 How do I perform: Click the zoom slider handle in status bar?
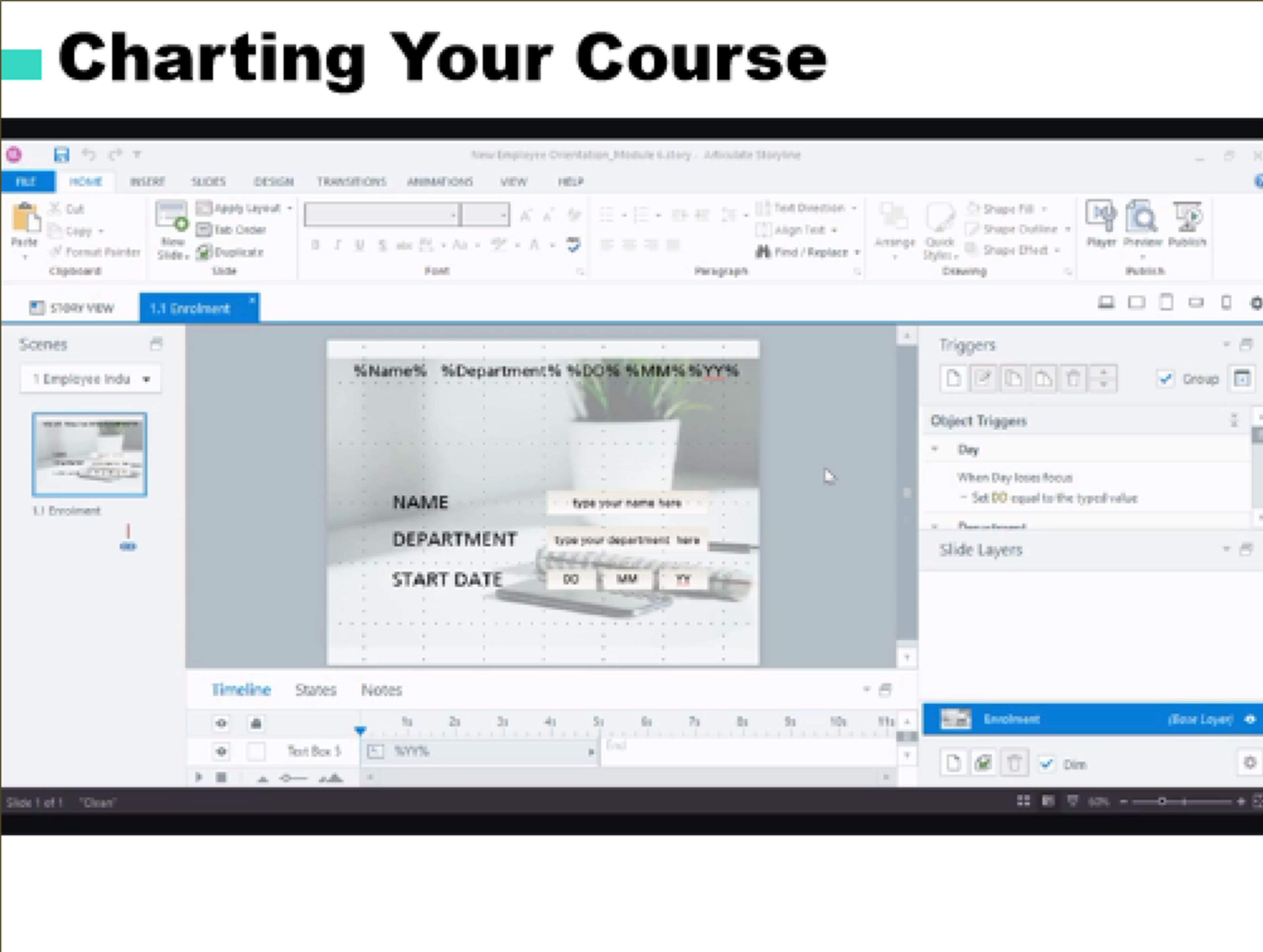[1162, 802]
